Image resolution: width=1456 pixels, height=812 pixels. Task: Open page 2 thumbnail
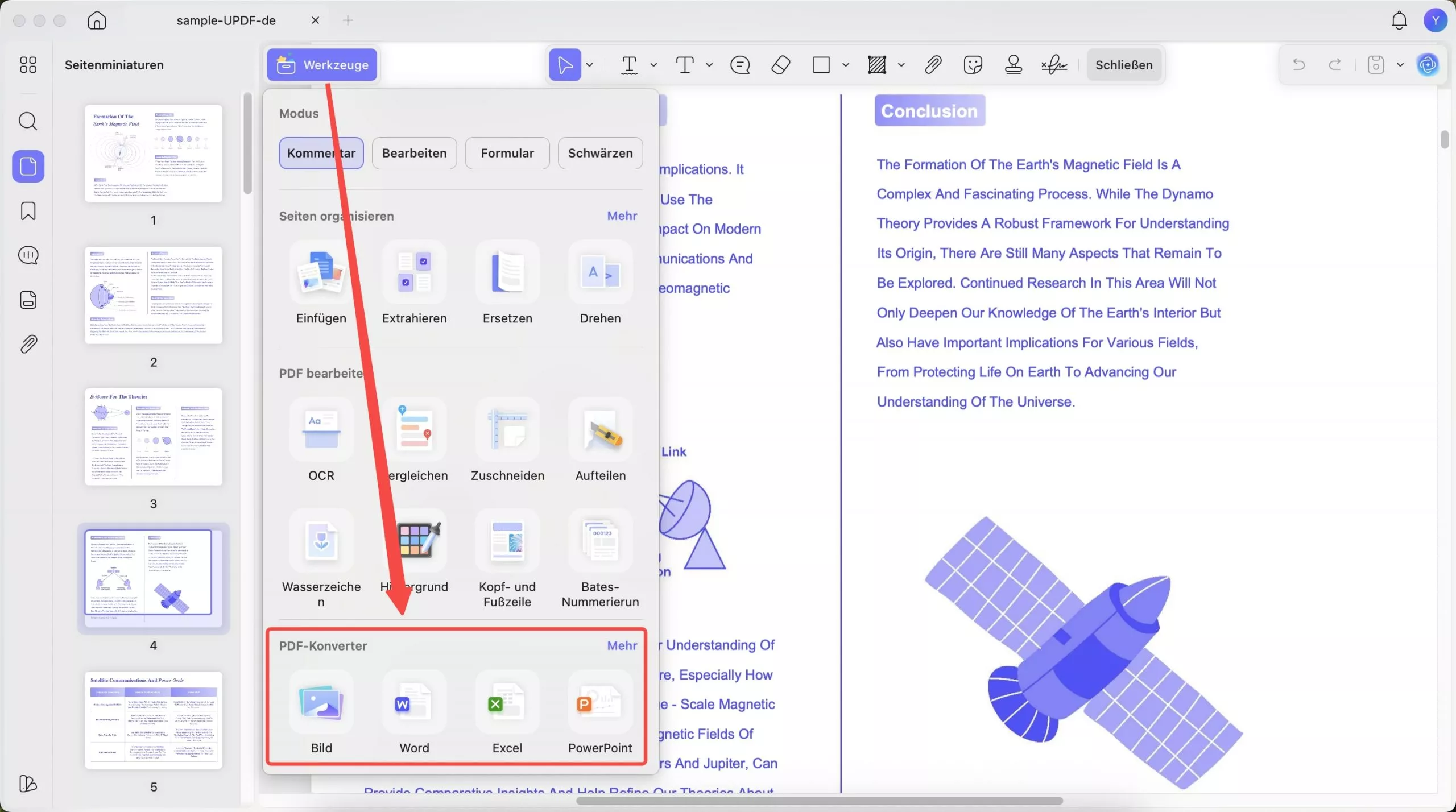(x=153, y=296)
